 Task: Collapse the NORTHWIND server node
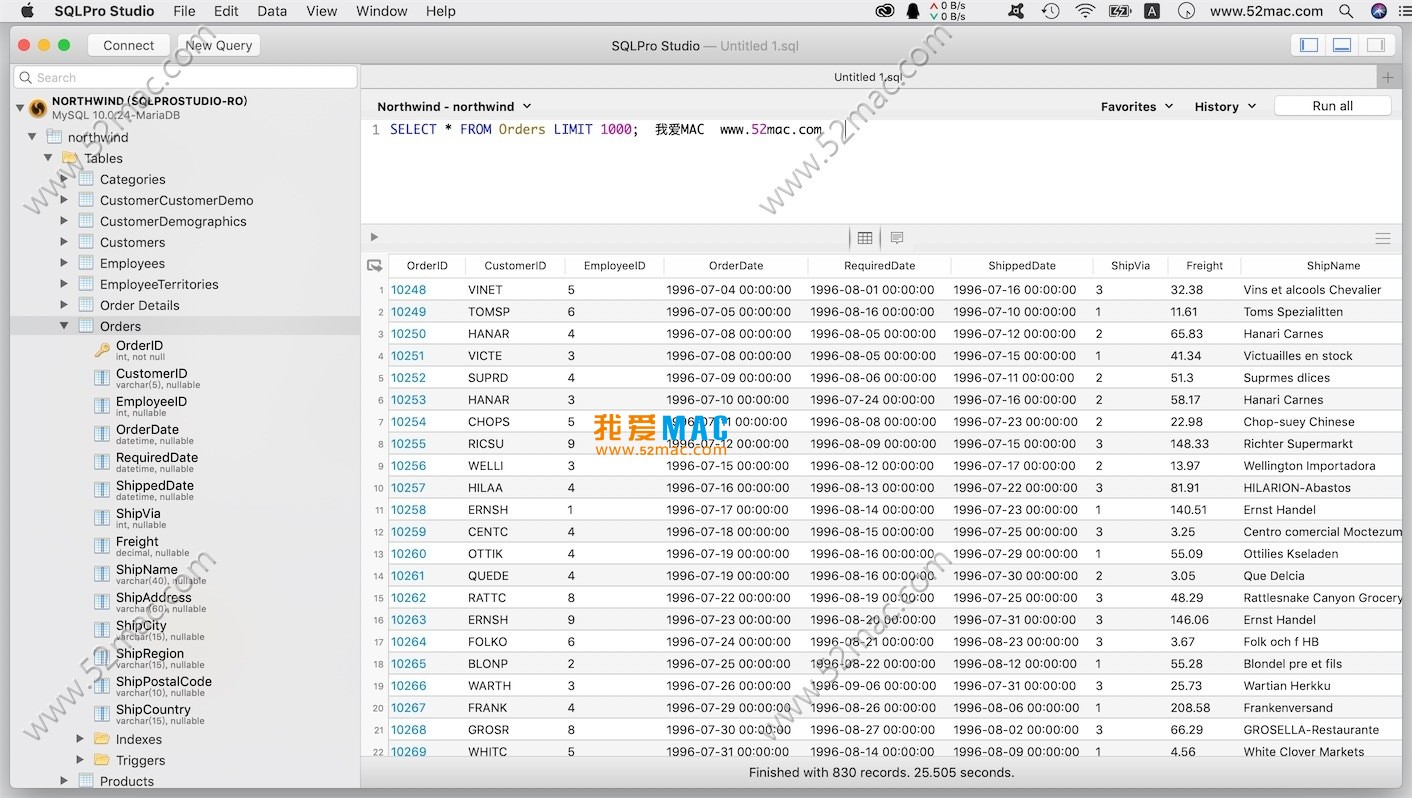20,106
